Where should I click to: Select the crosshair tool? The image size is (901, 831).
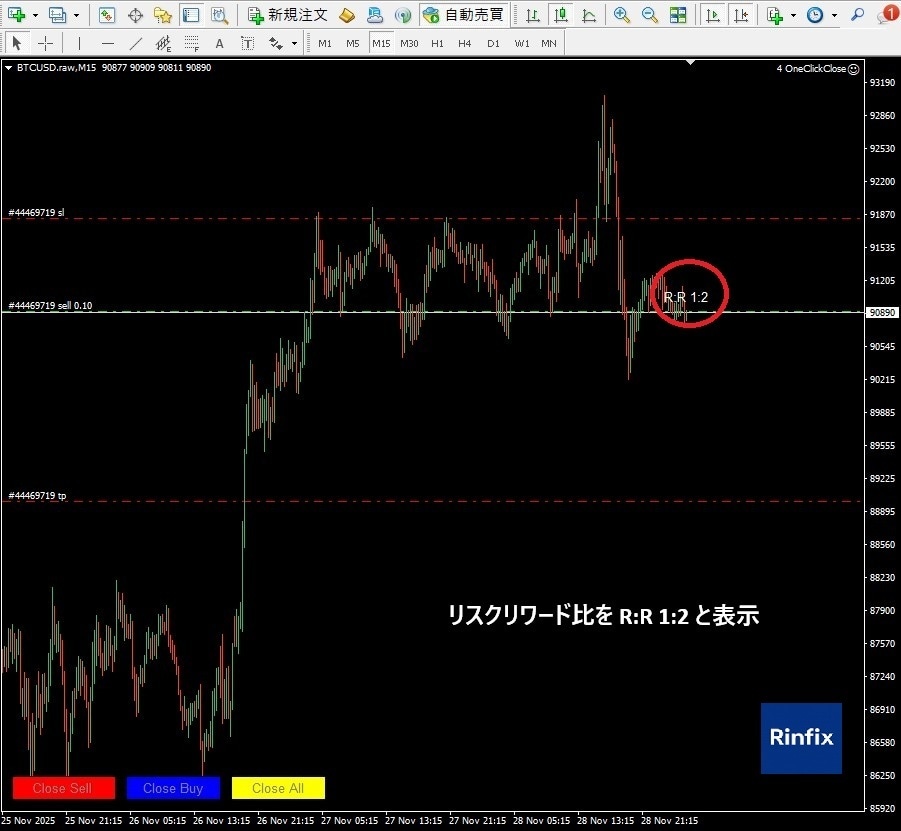pos(45,43)
